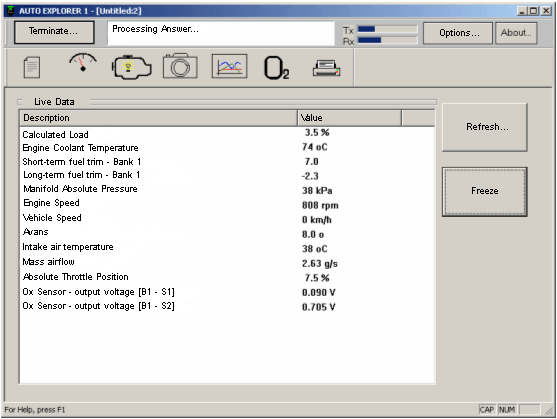Open the check engine trouble codes icon

[x=131, y=67]
